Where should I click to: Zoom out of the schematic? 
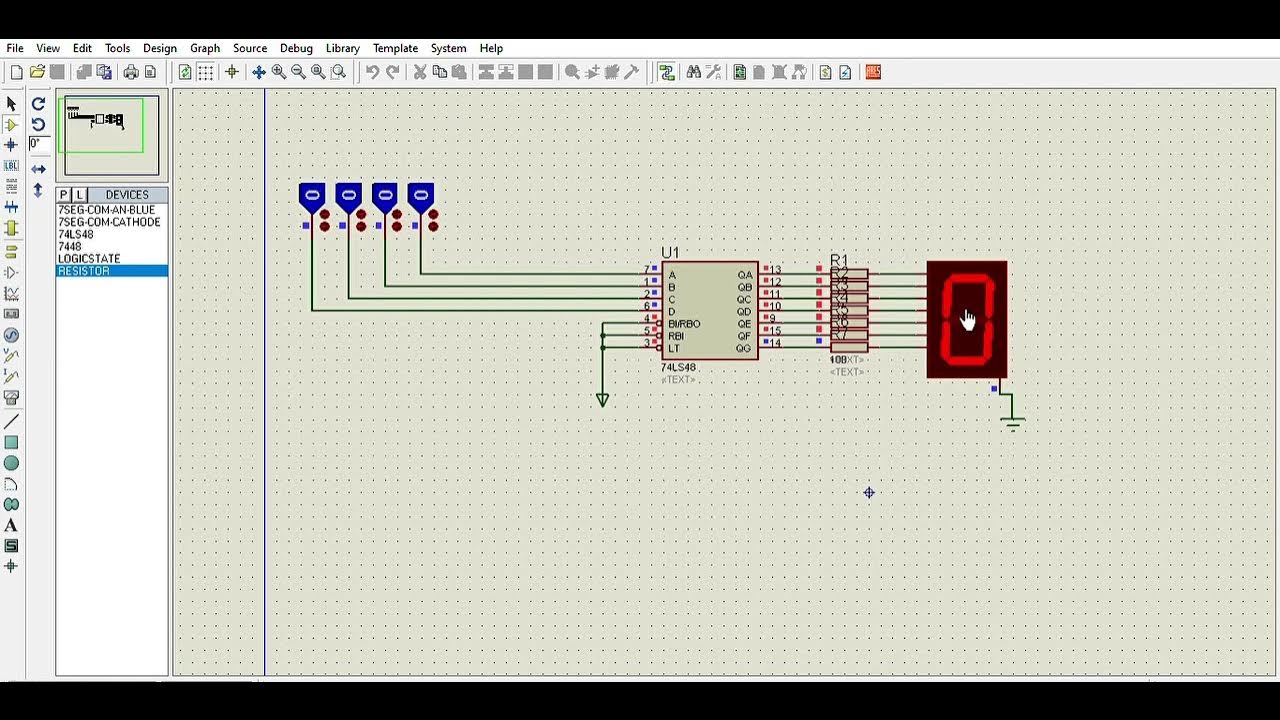coord(298,72)
